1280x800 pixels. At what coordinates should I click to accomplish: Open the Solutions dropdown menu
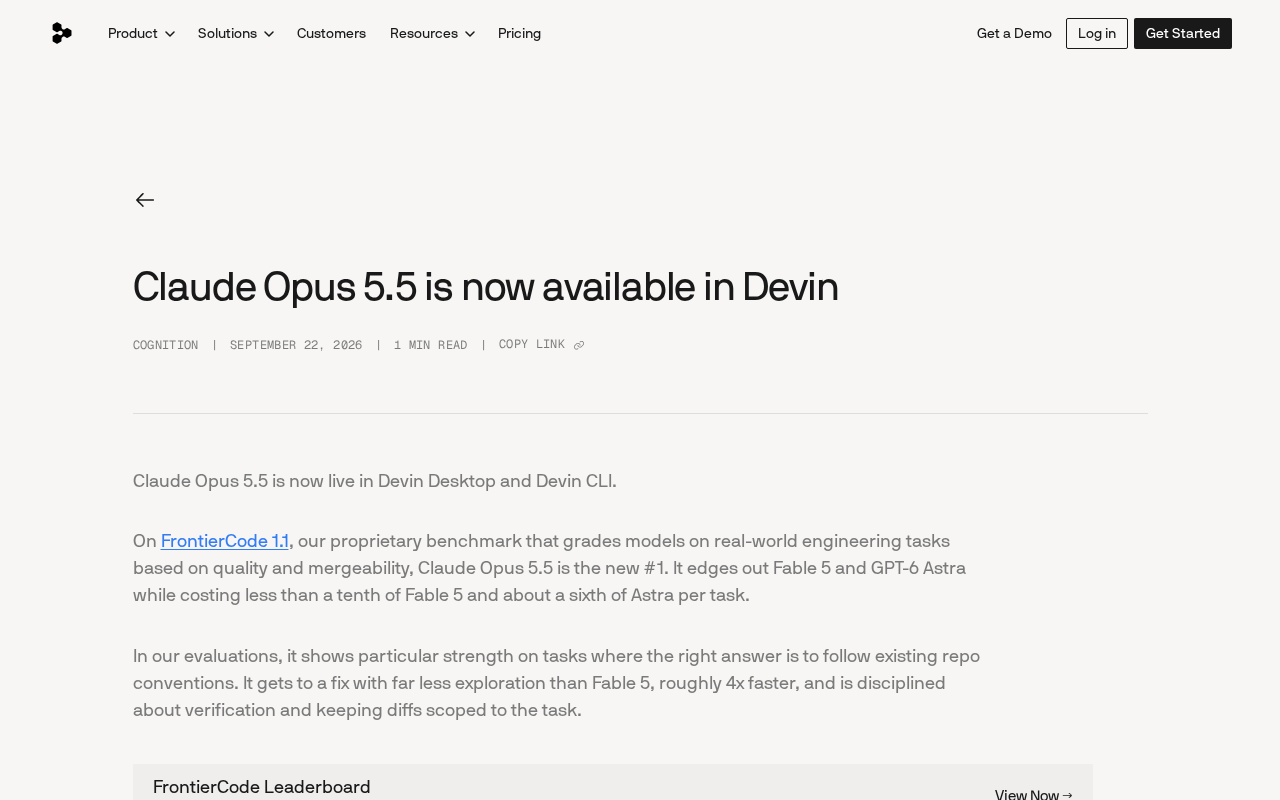tap(236, 33)
